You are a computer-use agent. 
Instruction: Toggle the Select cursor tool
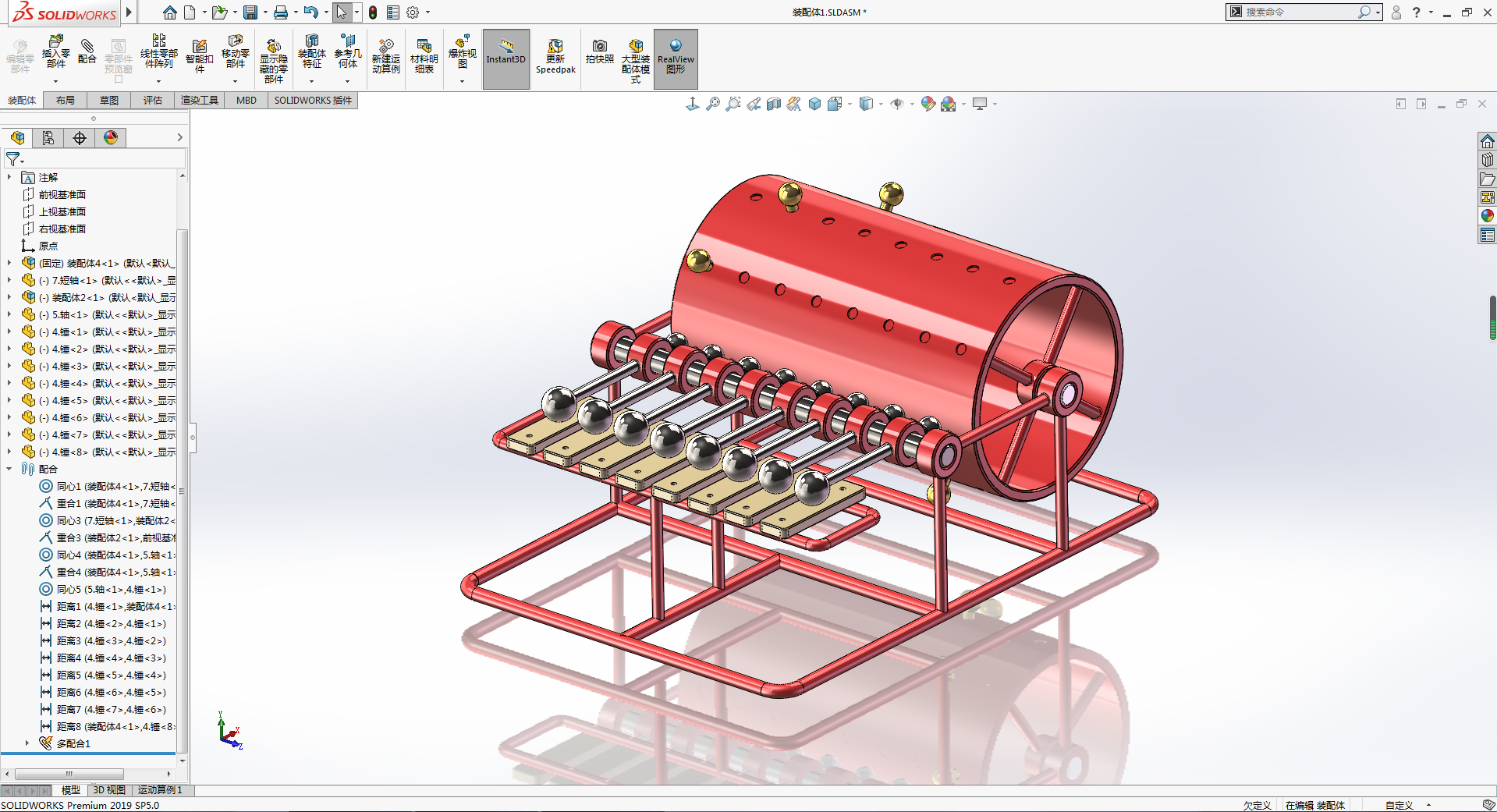coord(342,12)
